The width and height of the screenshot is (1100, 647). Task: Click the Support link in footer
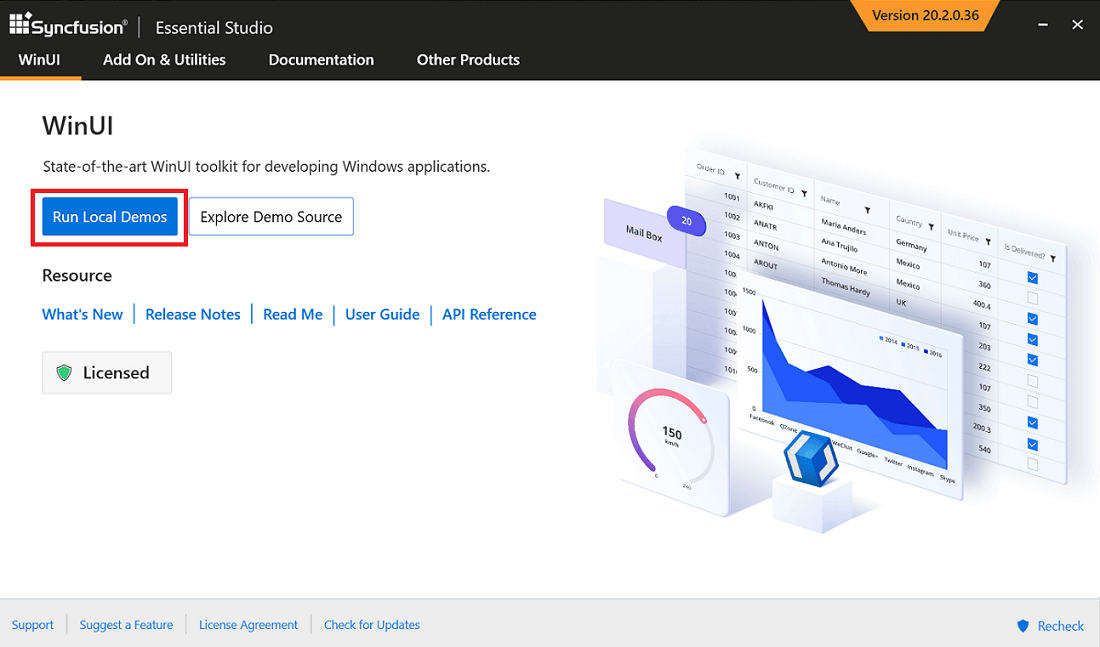32,625
